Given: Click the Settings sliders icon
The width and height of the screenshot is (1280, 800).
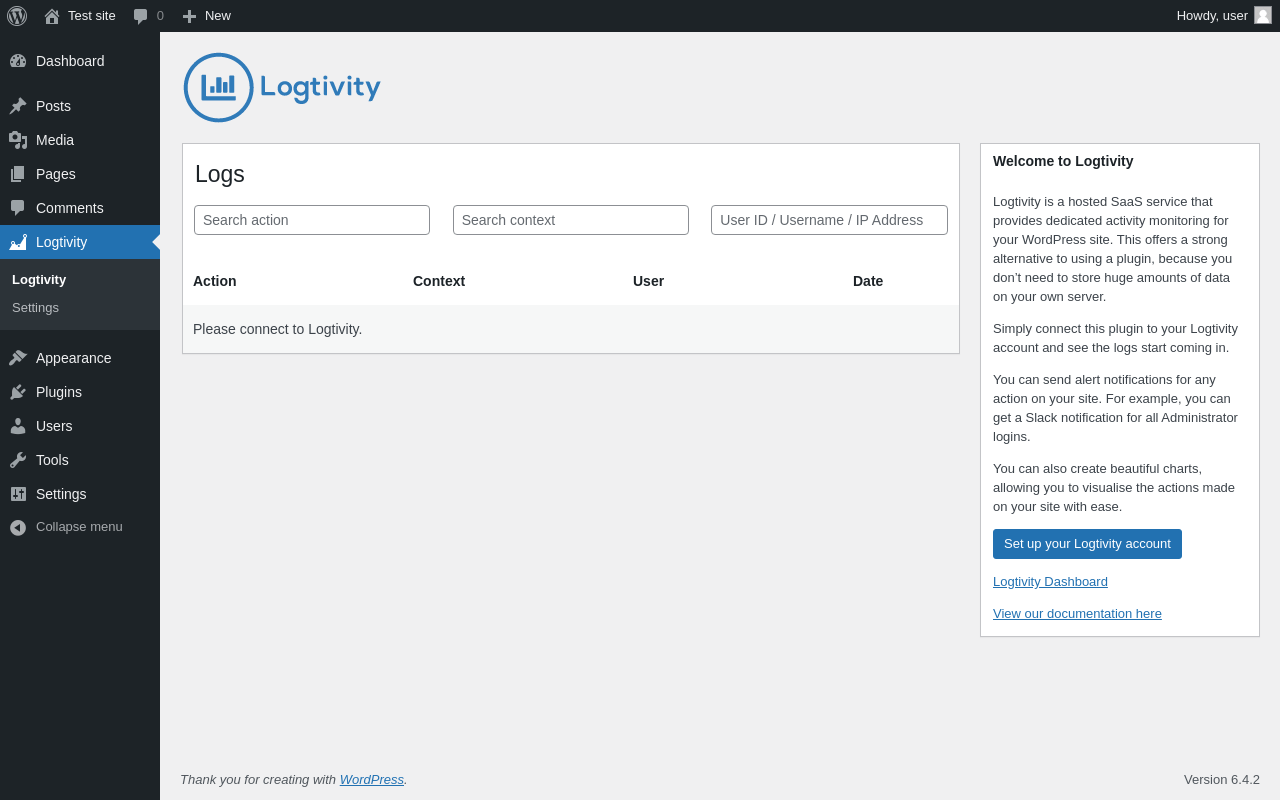Looking at the screenshot, I should click(18, 494).
